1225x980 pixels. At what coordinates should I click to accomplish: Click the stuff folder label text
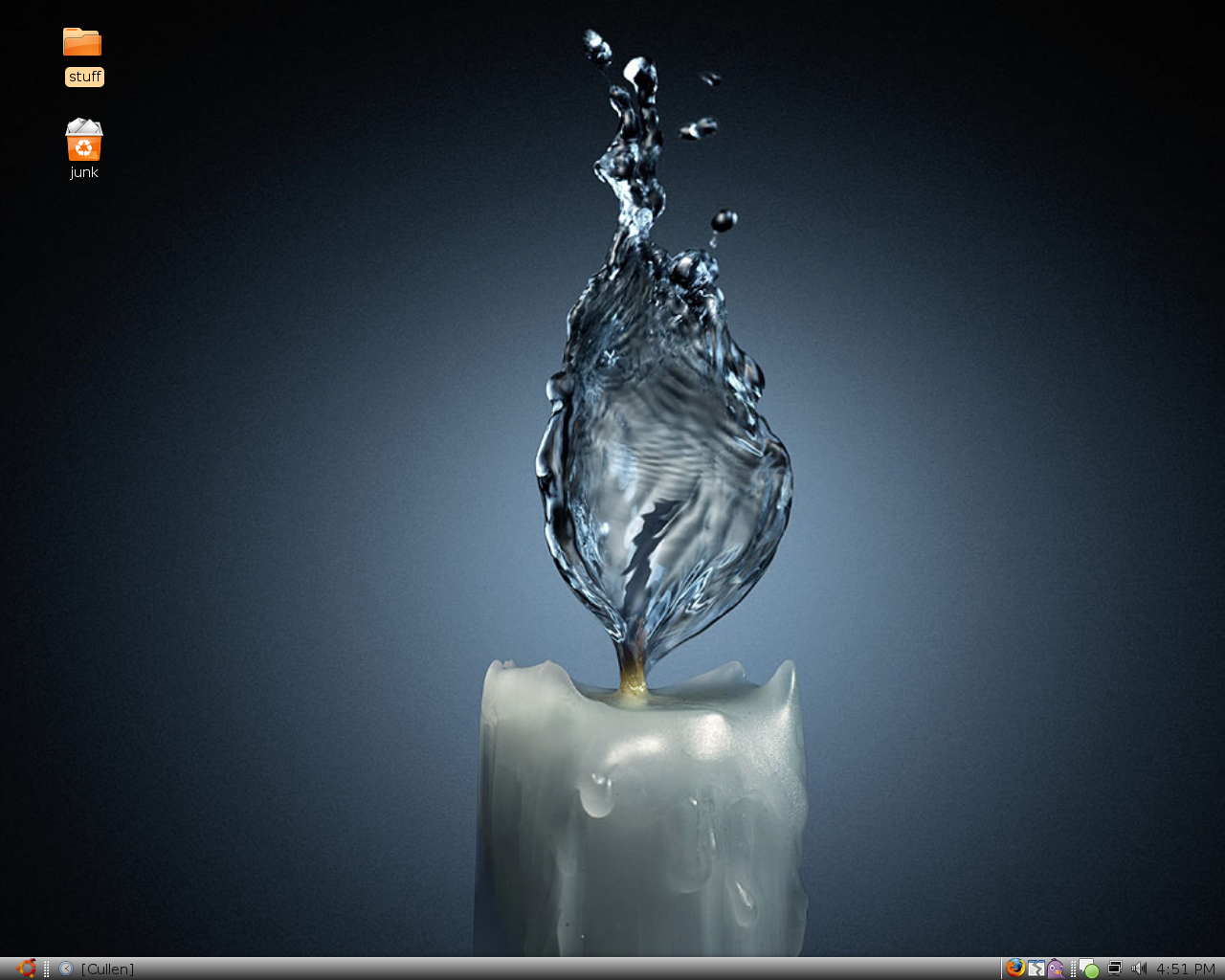pyautogui.click(x=83, y=77)
